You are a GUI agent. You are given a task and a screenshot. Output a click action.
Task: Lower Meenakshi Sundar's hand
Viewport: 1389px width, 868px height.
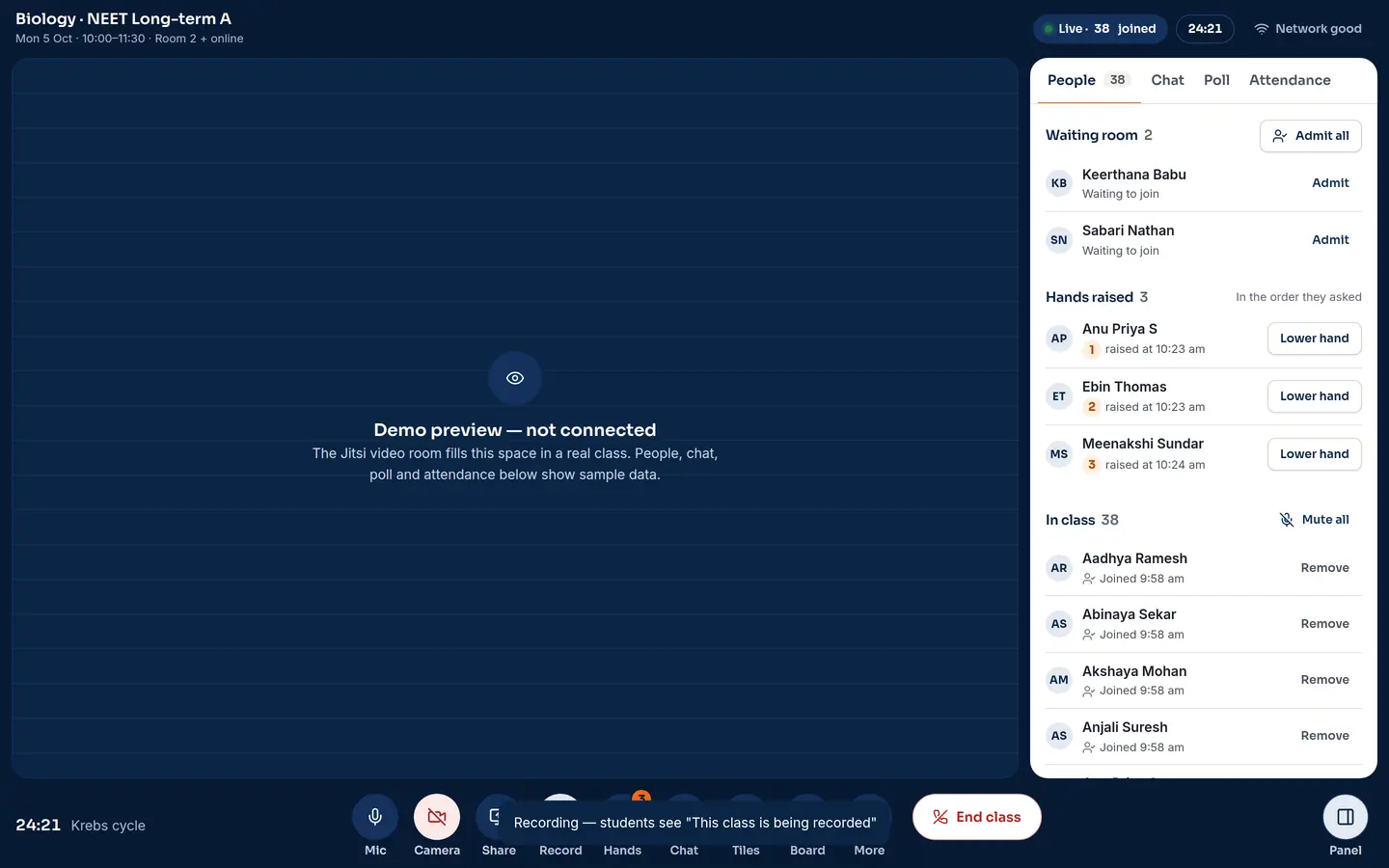[1315, 454]
